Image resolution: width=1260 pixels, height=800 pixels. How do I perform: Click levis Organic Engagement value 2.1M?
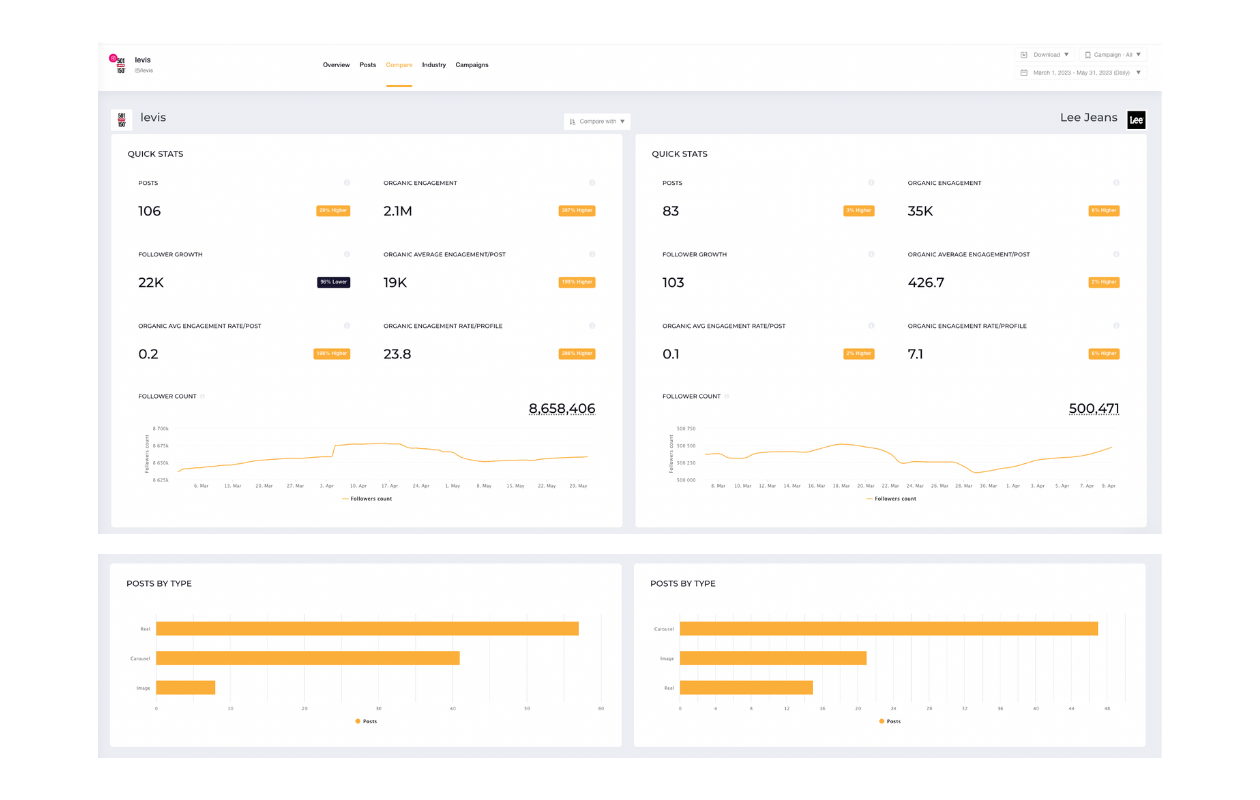[397, 212]
